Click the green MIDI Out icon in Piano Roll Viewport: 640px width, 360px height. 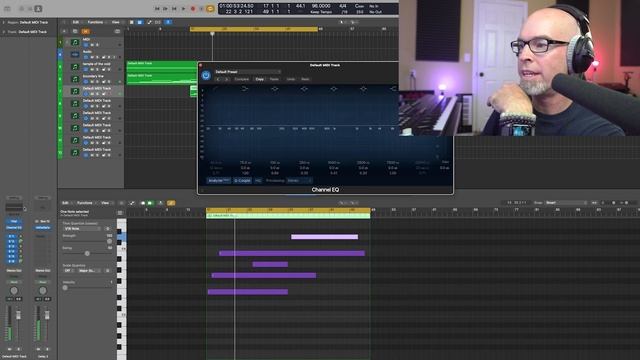point(150,203)
